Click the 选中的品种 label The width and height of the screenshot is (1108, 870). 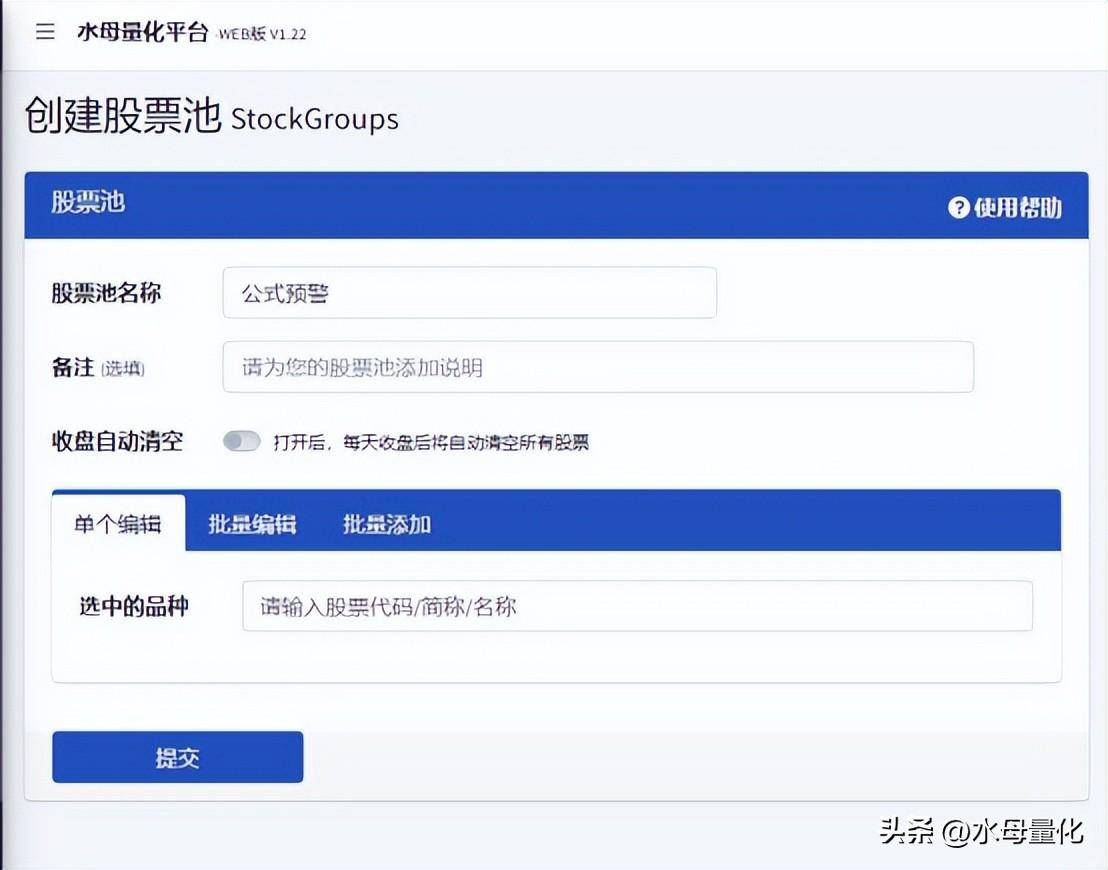134,606
